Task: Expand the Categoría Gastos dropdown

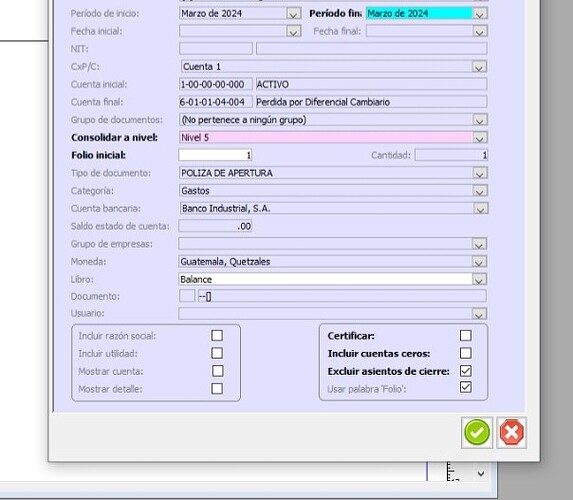Action: (x=479, y=191)
